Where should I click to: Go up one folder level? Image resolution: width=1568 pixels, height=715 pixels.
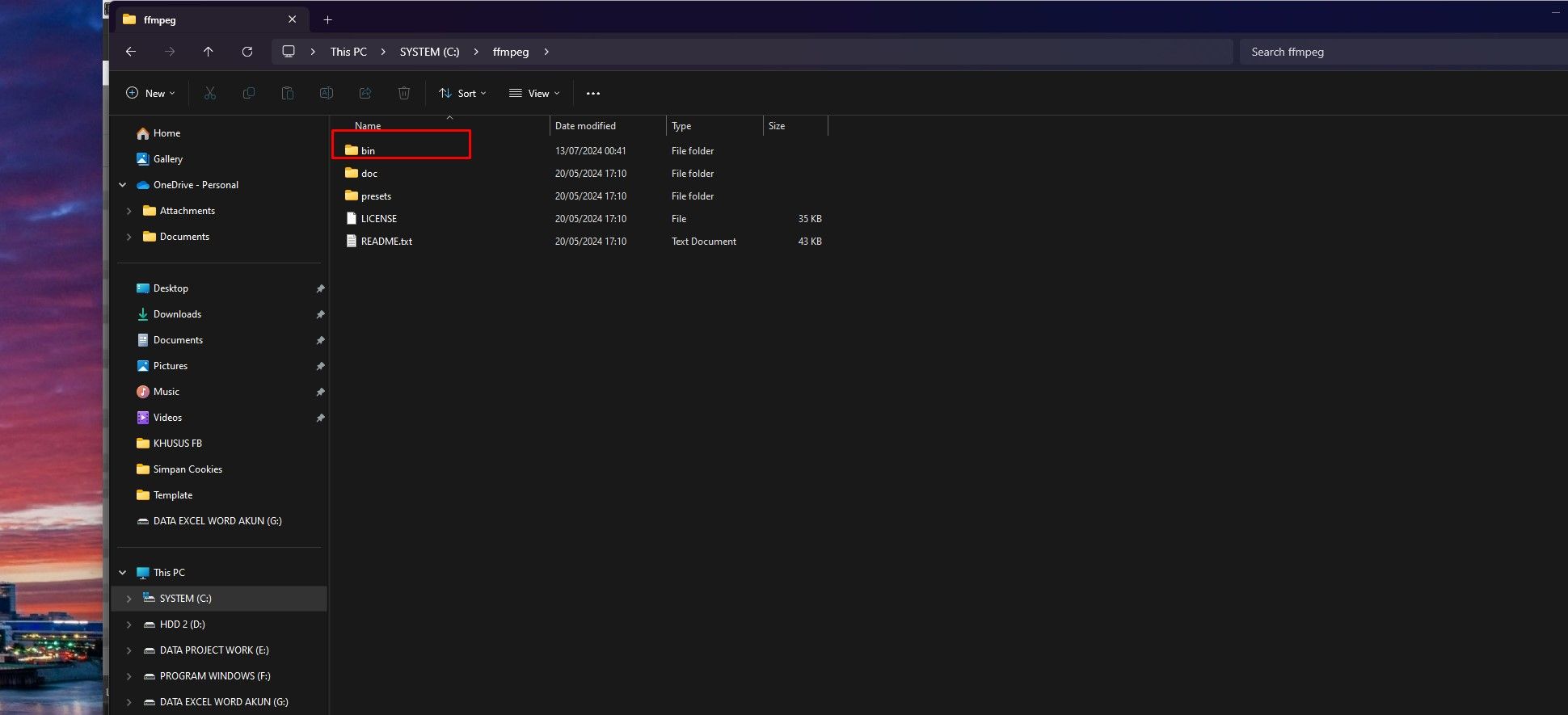click(209, 52)
